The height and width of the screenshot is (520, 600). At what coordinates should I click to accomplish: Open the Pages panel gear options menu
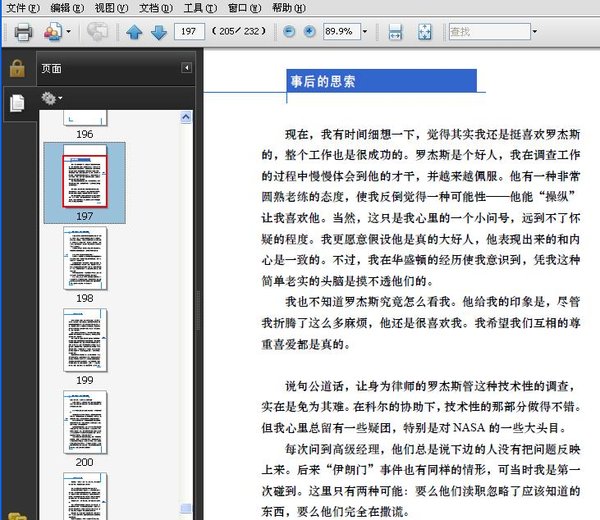[x=51, y=98]
